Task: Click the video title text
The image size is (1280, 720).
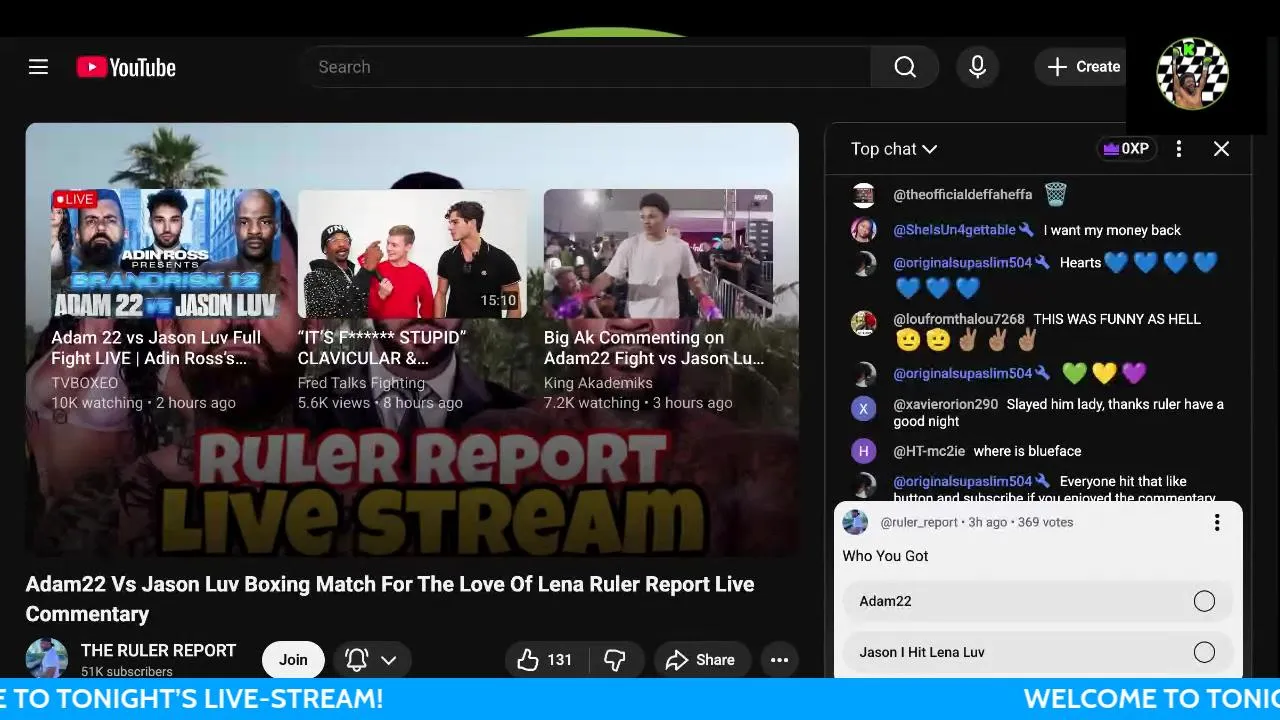Action: [x=390, y=599]
